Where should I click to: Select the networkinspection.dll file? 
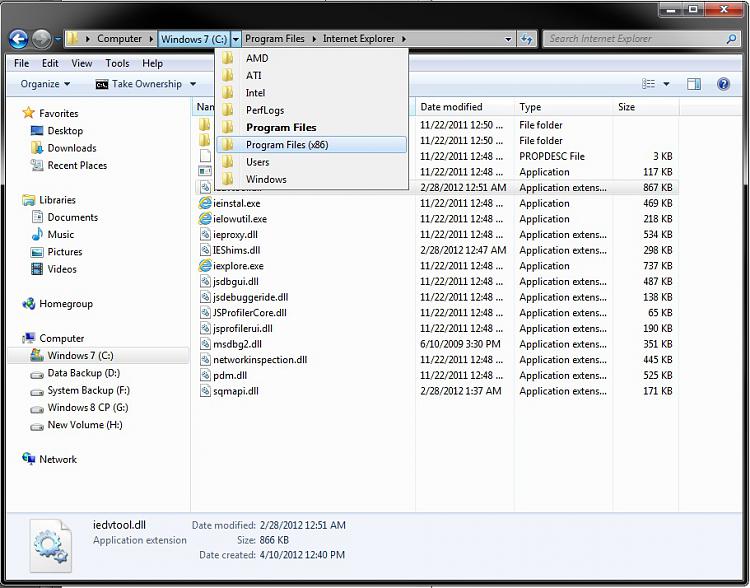[260, 359]
